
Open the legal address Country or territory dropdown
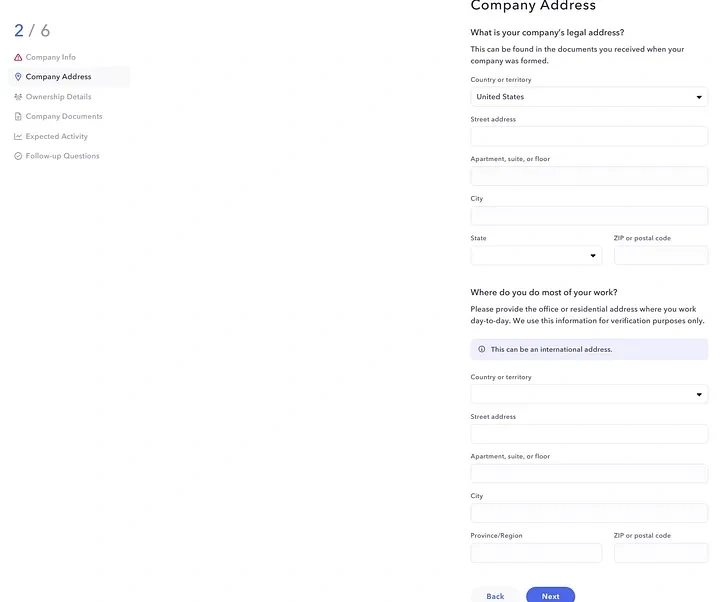(589, 97)
